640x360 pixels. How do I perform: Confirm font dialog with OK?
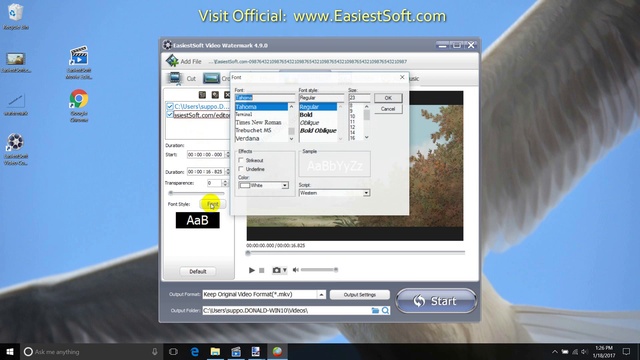388,98
